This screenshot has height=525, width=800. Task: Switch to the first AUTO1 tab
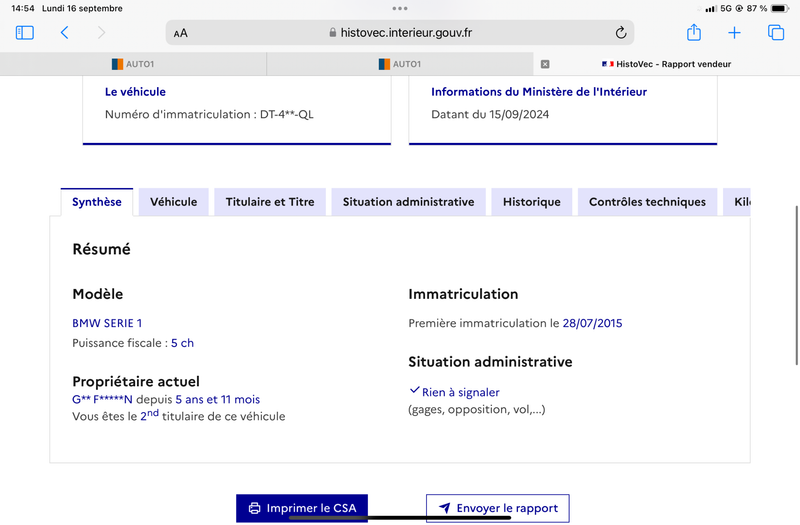(x=133, y=64)
